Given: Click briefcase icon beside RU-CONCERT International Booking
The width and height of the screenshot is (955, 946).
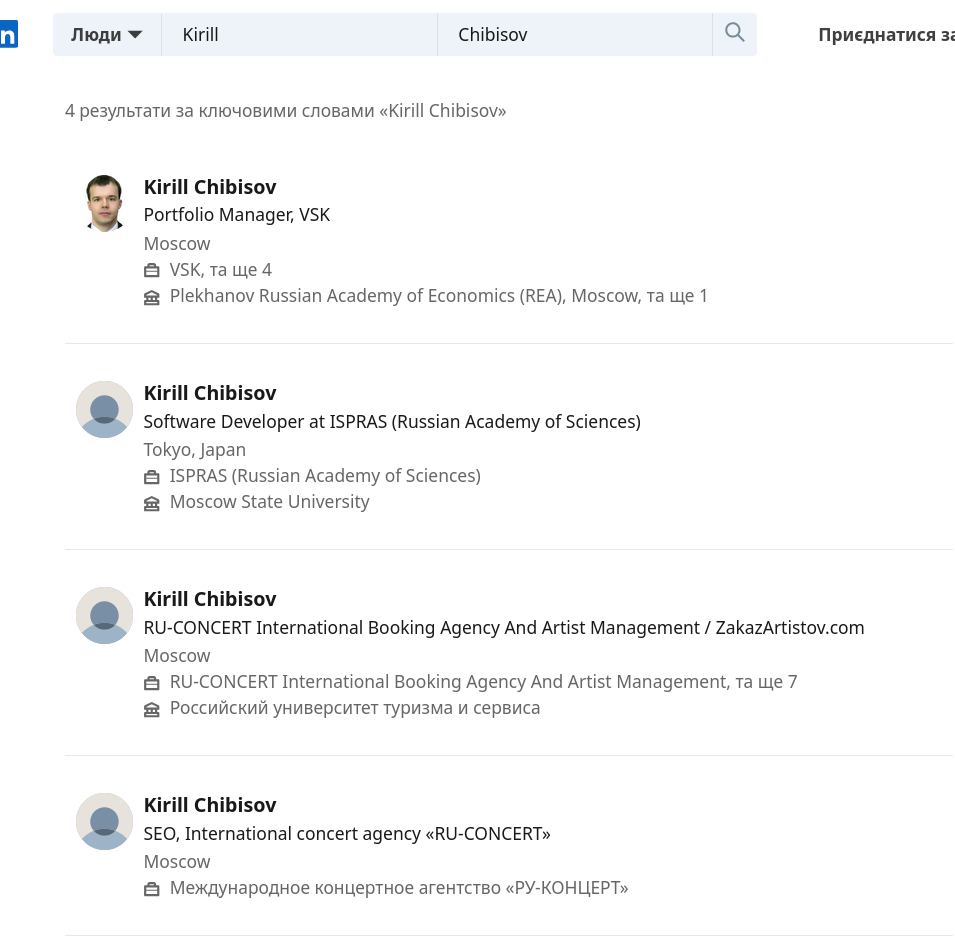Looking at the screenshot, I should pos(152,683).
